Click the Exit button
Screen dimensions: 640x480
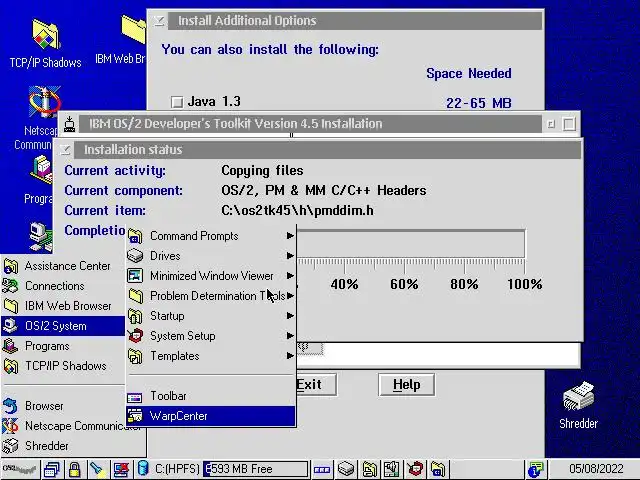(x=316, y=384)
